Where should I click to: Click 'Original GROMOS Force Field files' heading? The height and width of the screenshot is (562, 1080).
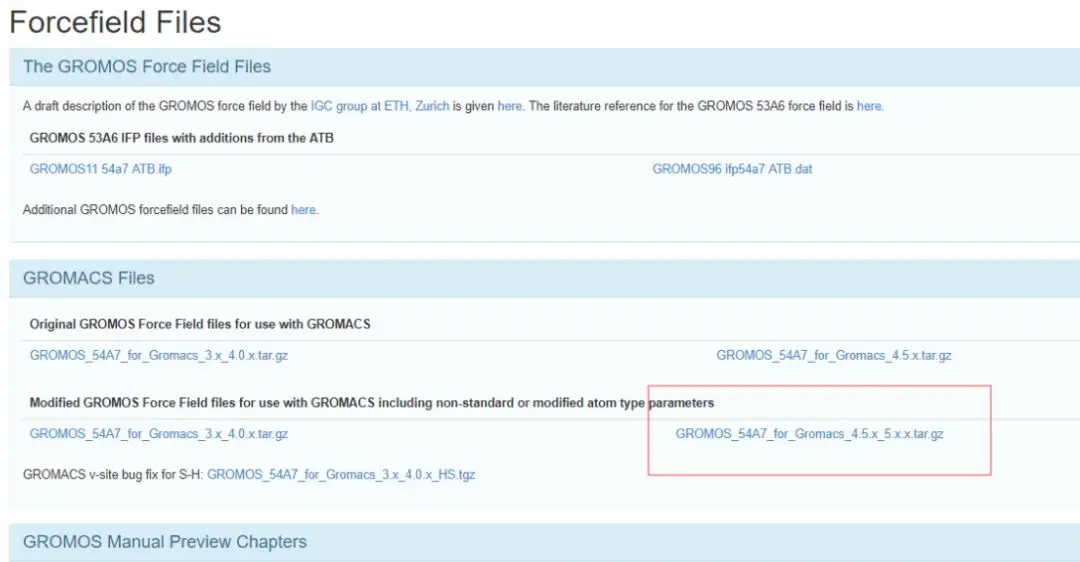click(200, 324)
